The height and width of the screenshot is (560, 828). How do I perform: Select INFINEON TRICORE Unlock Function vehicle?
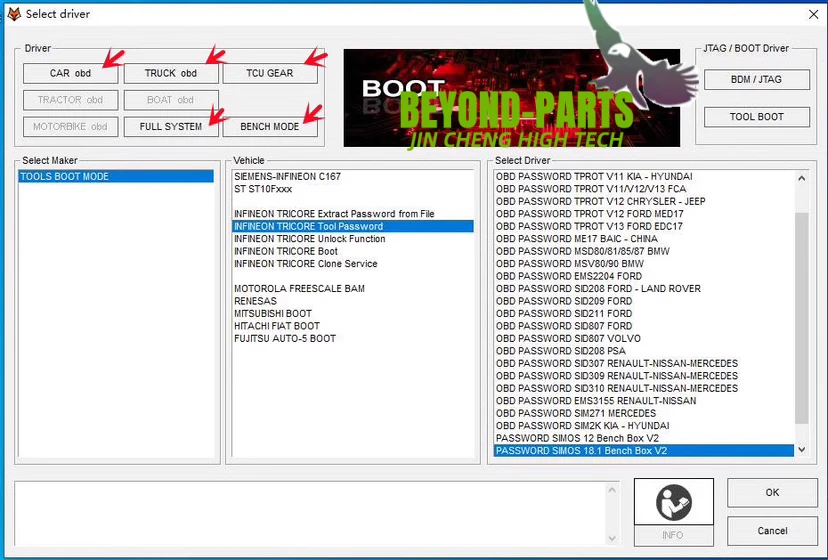pos(309,239)
